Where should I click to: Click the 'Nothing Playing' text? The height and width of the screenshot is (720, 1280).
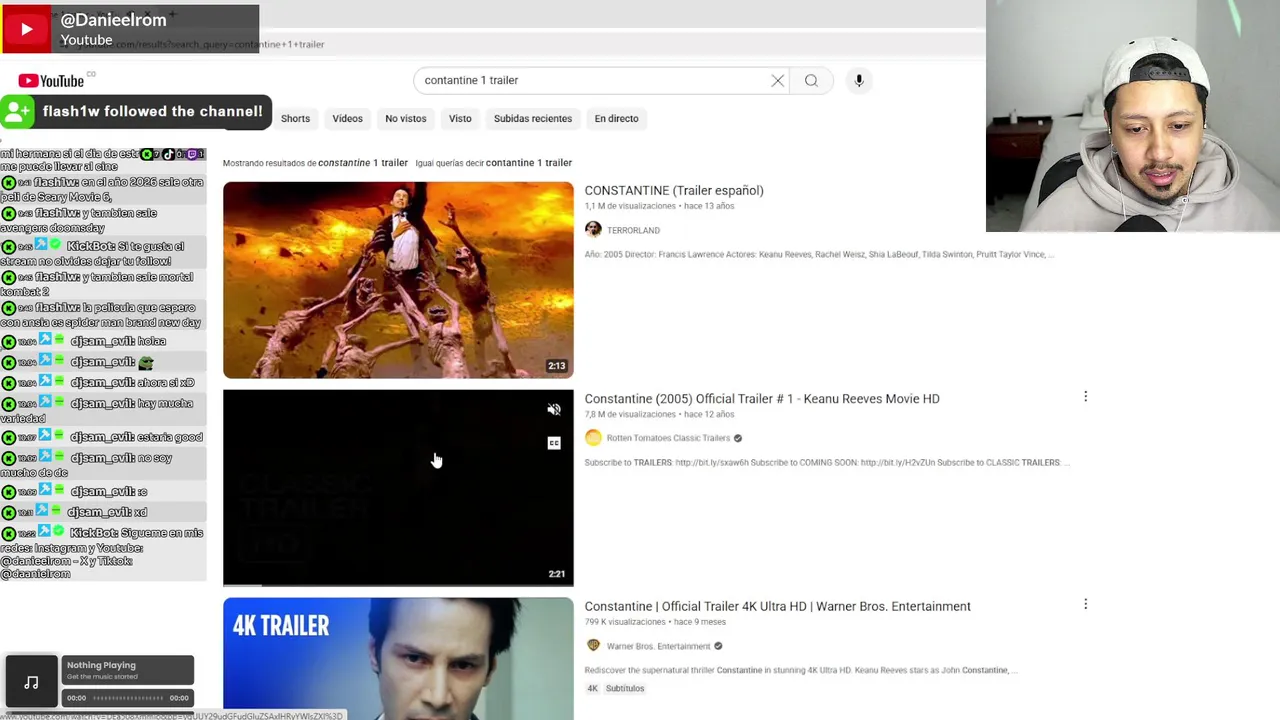pos(101,665)
